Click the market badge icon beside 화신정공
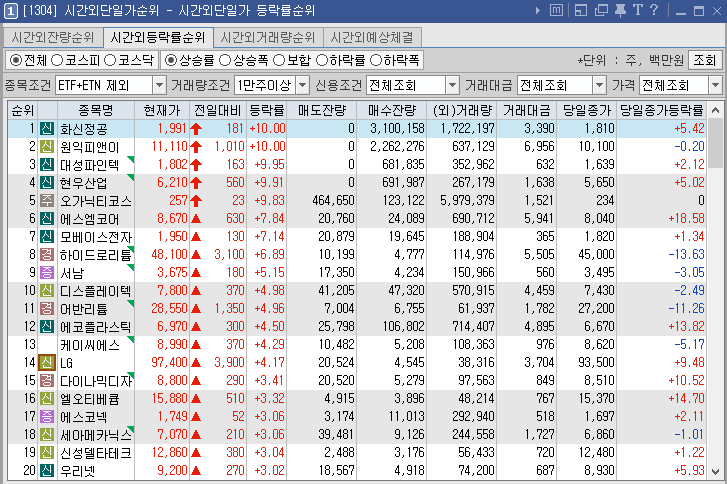 (x=47, y=128)
